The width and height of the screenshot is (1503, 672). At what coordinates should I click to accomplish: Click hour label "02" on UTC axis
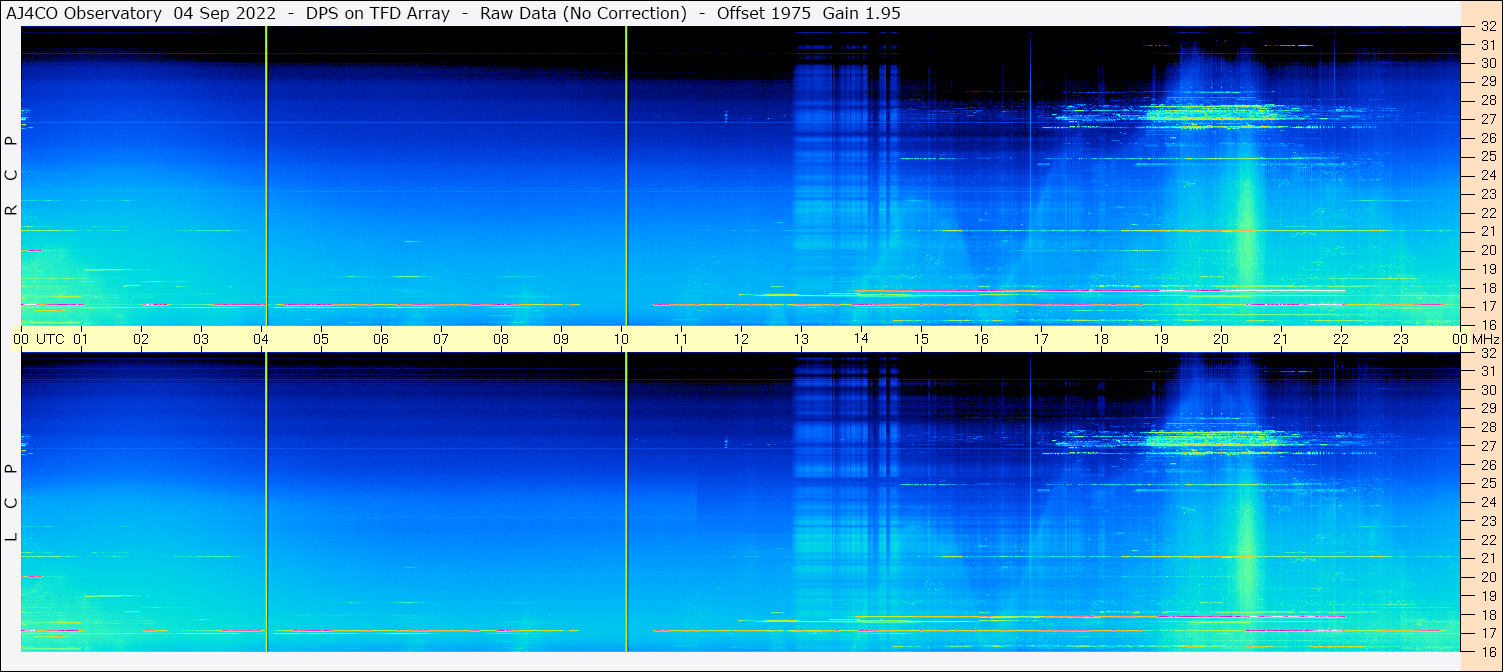point(141,339)
